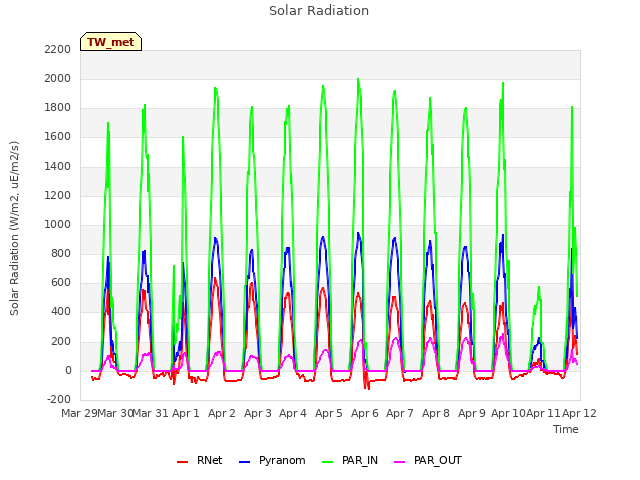Image resolution: width=640 pixels, height=480 pixels.
Task: Click the Mar 29 x-axis label
Action: (79, 413)
